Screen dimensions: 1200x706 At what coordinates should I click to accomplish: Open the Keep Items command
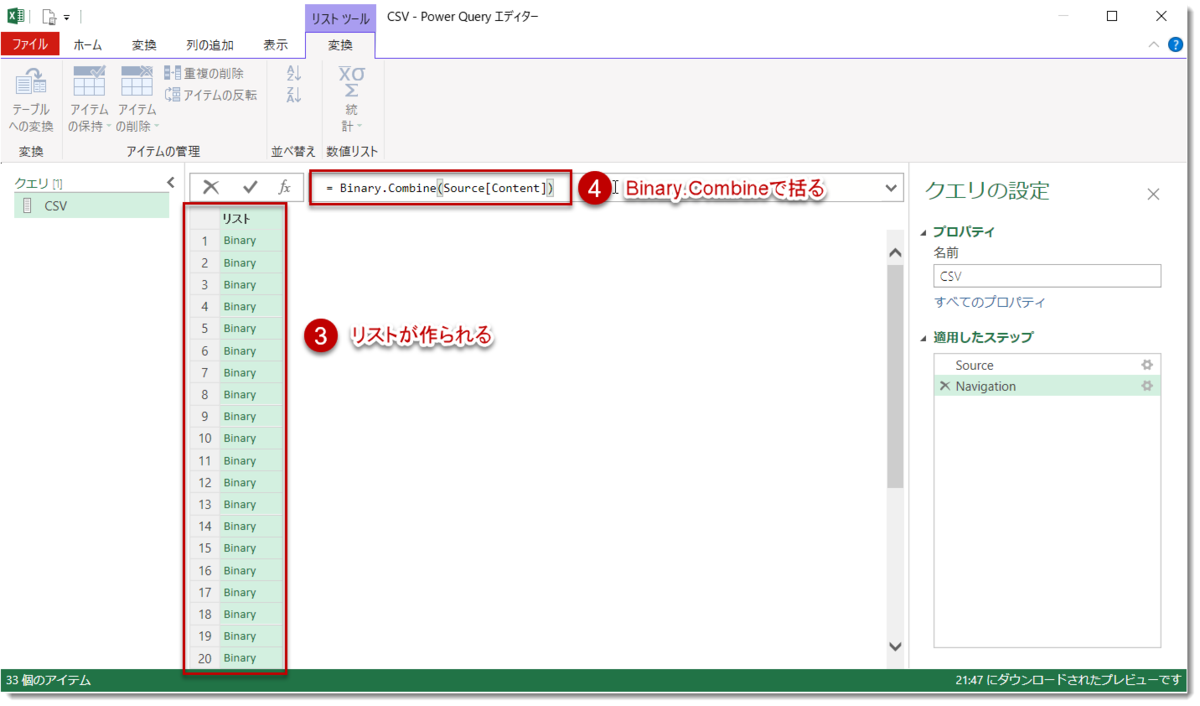[89, 100]
